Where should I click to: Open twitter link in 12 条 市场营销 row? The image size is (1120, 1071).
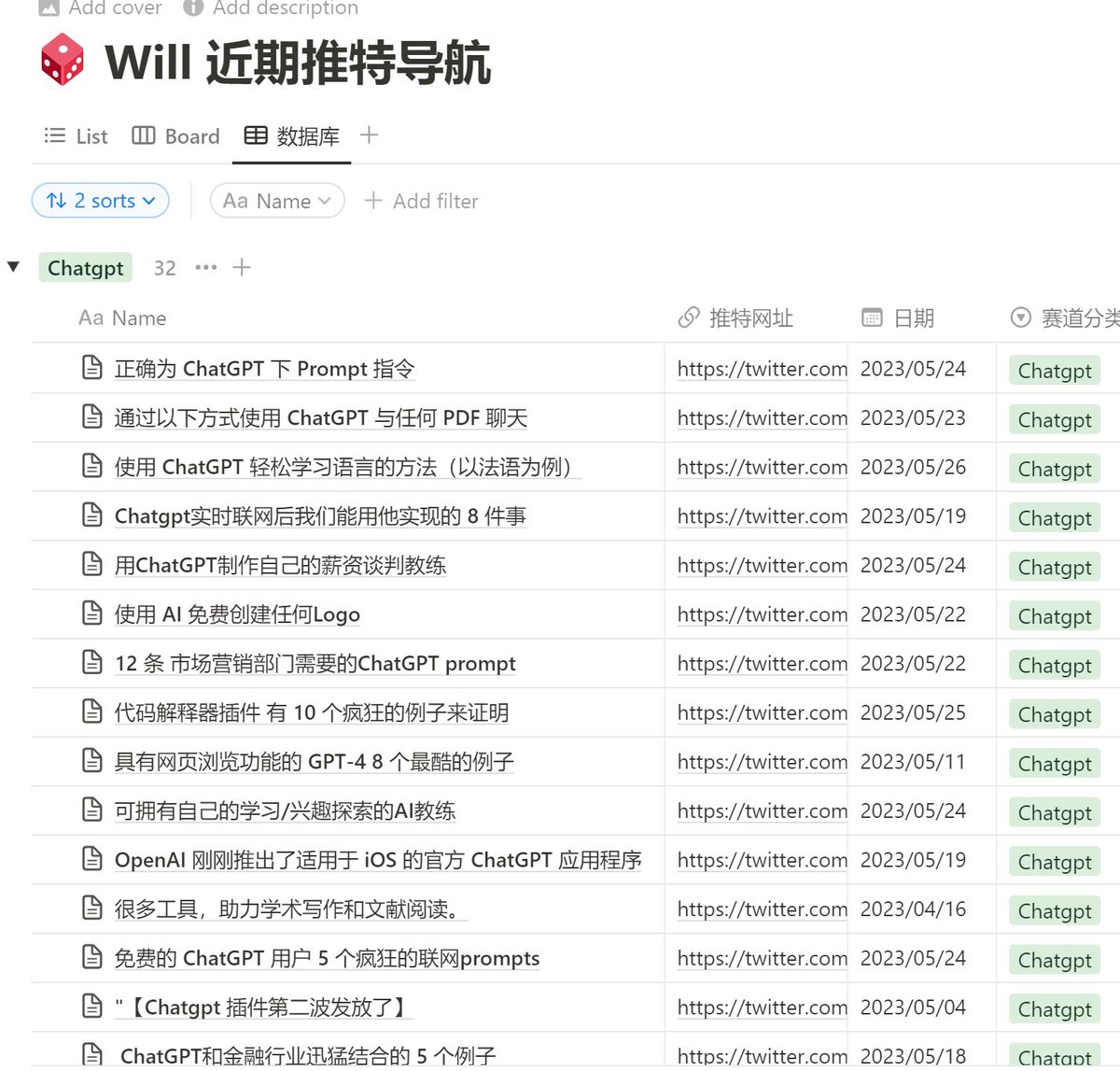click(763, 664)
